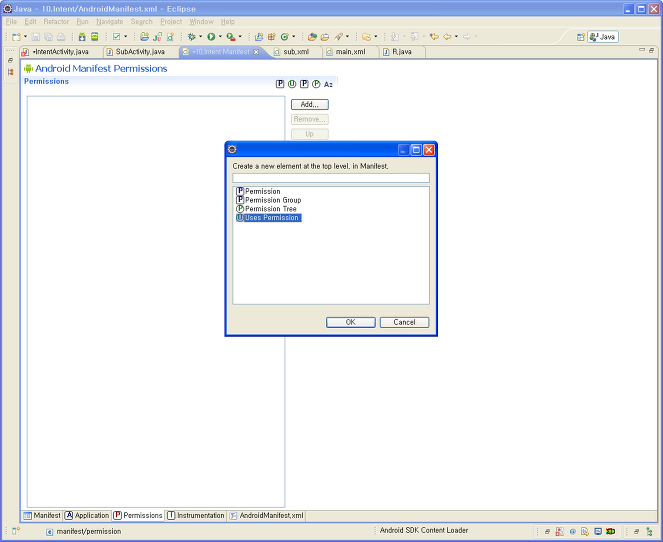
Task: Click the Back navigation arrow icon
Action: (447, 37)
